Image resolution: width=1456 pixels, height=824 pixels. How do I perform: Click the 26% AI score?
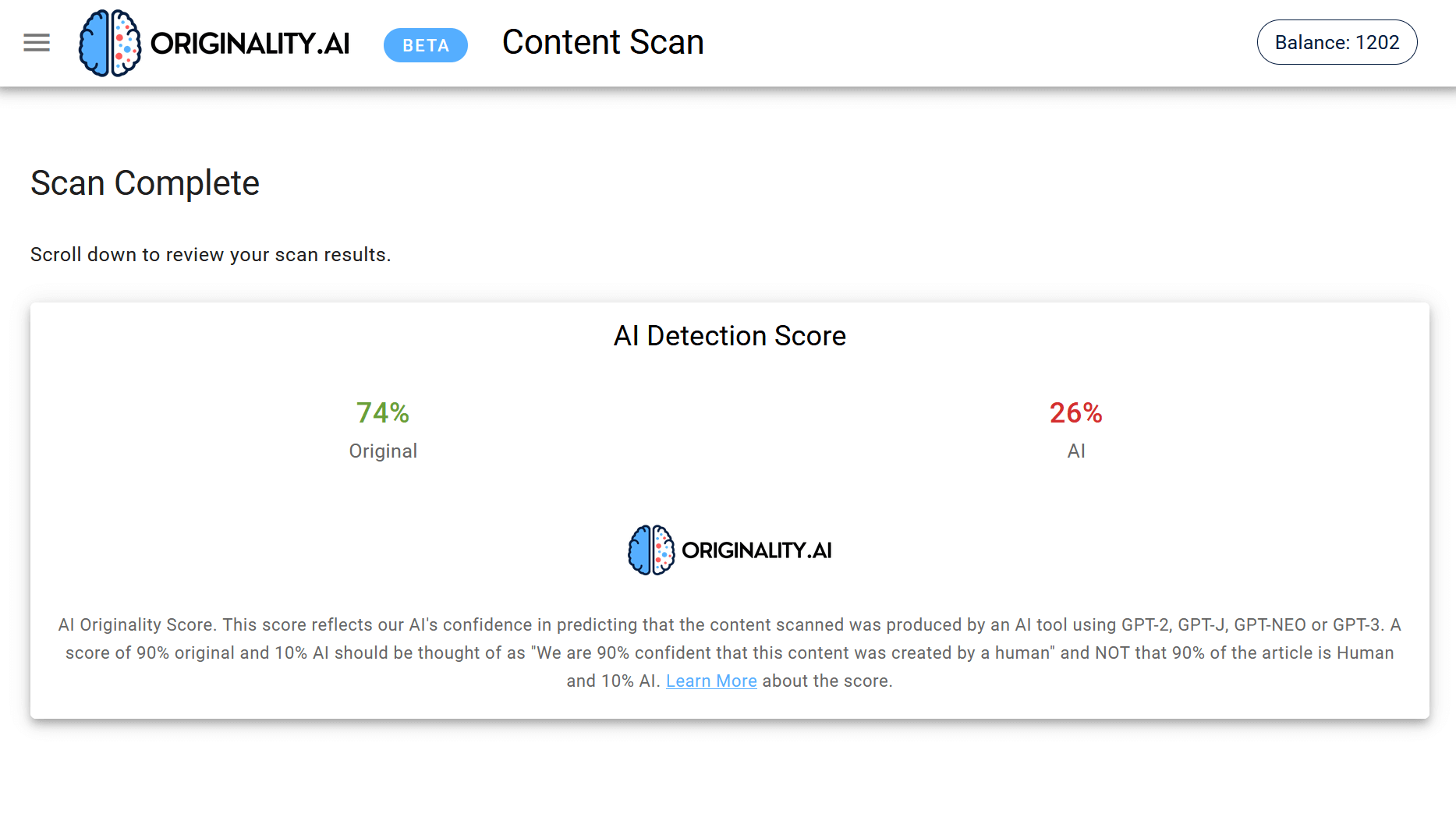pyautogui.click(x=1075, y=412)
